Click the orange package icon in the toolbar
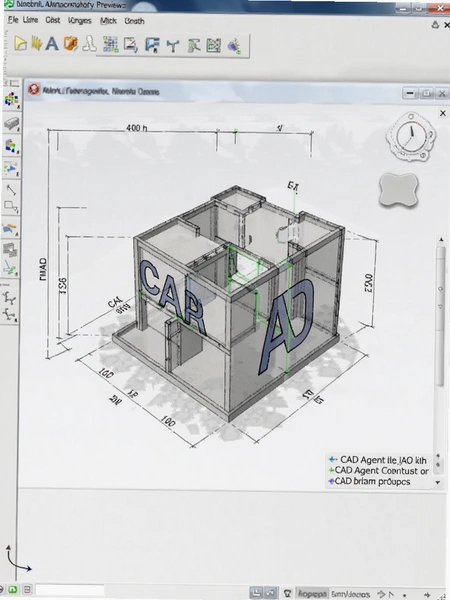This screenshot has height=600, width=450. [x=71, y=44]
